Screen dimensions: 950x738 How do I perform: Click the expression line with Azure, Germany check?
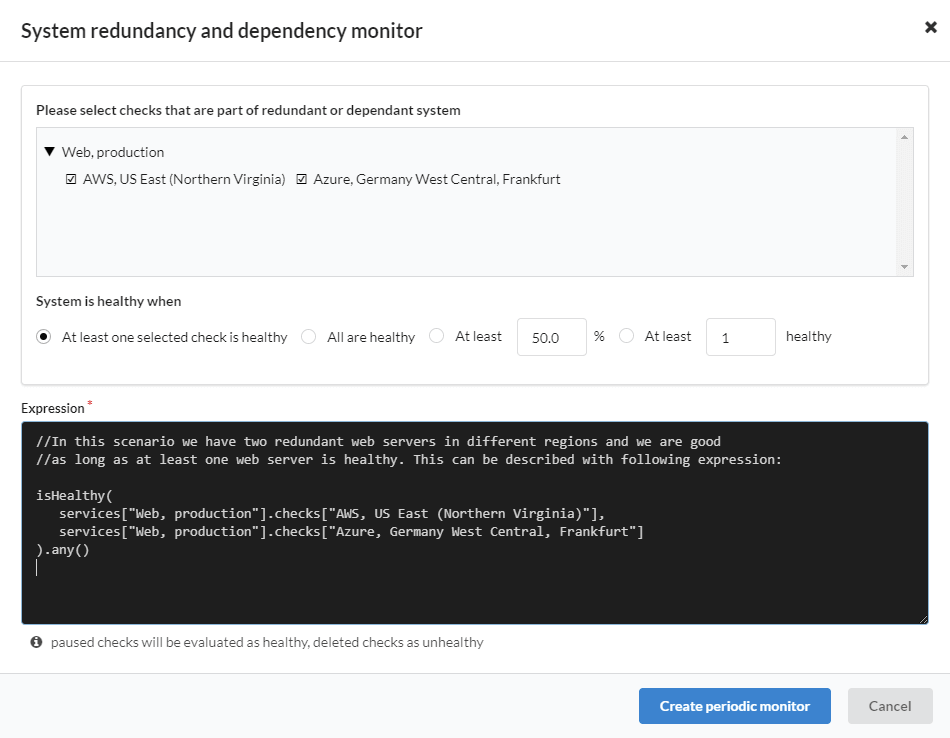pyautogui.click(x=351, y=532)
